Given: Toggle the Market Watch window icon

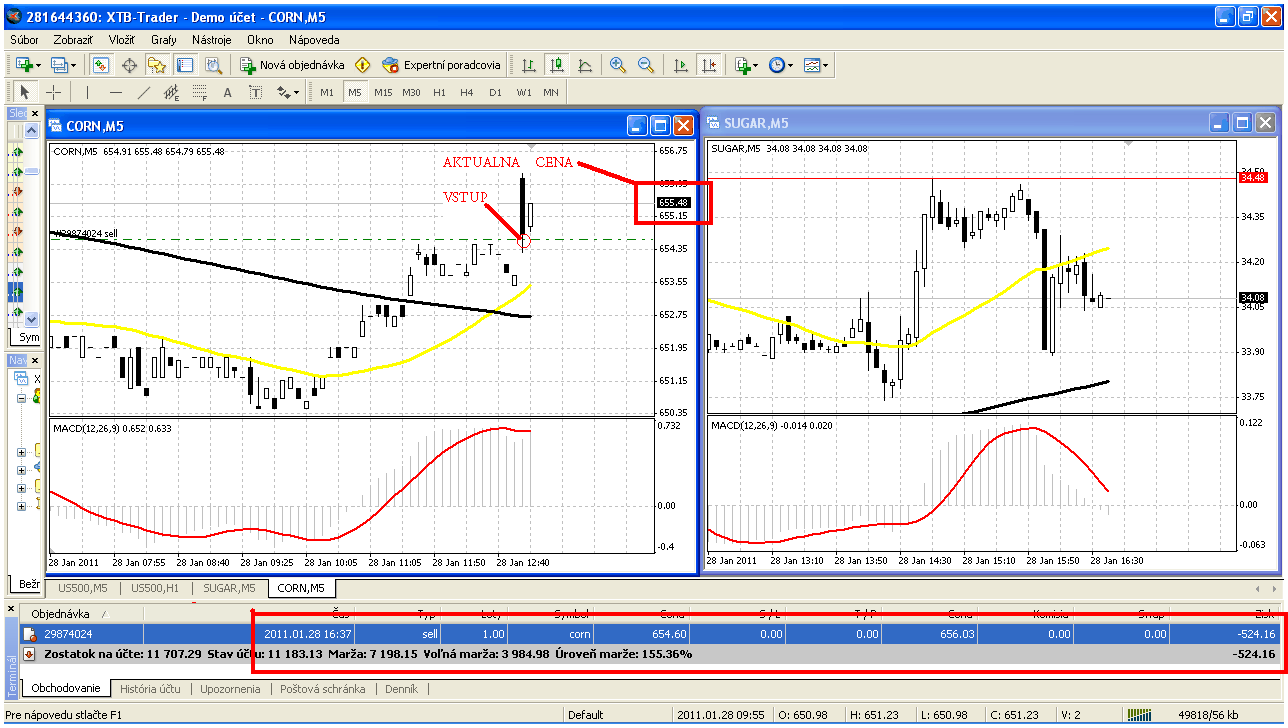Looking at the screenshot, I should coord(101,65).
